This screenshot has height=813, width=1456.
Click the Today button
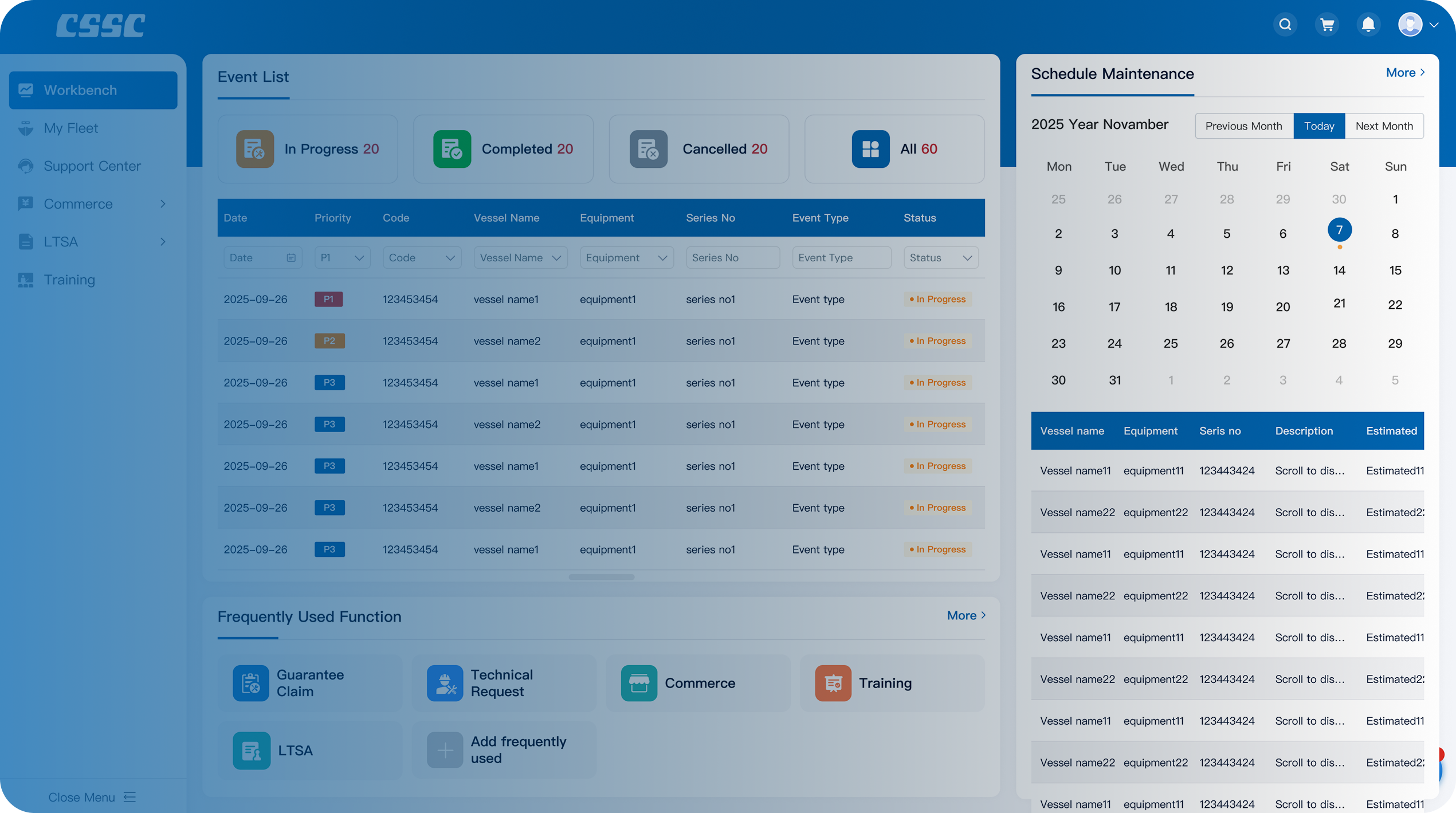(1319, 126)
